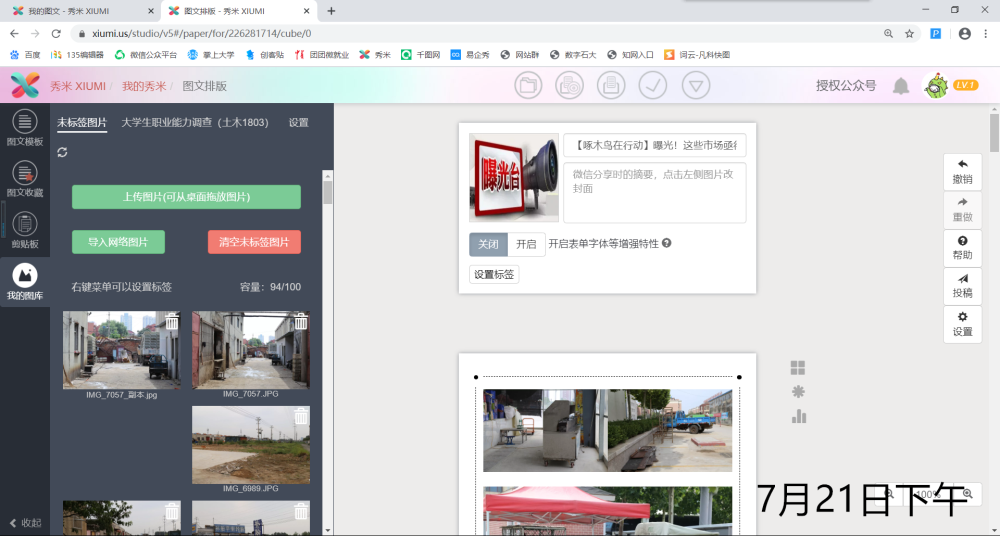Collapse sidebar with 收起 button
Image resolution: width=1000 pixels, height=536 pixels.
point(25,523)
